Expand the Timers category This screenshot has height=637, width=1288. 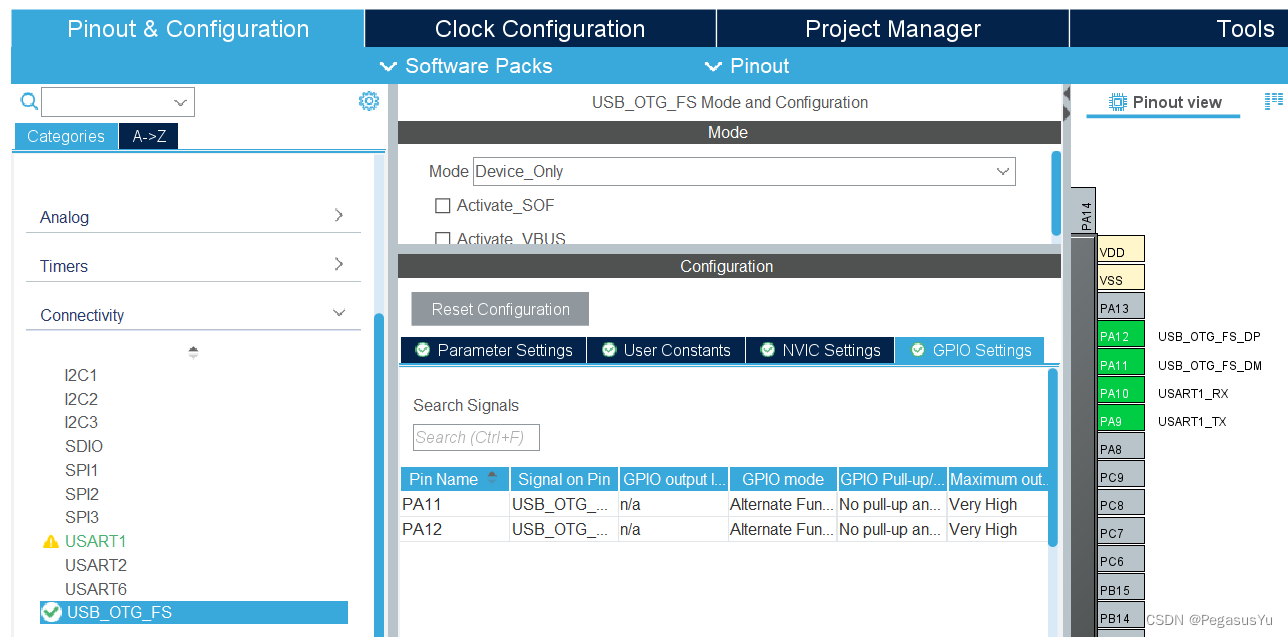[192, 266]
